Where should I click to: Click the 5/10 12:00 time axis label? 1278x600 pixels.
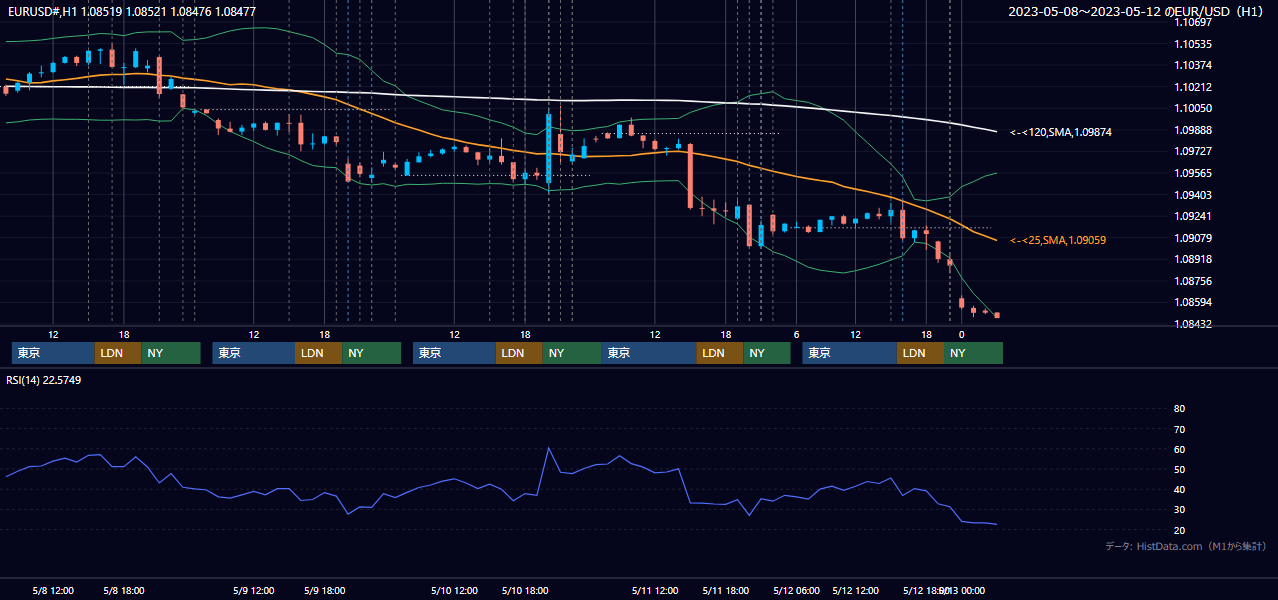455,591
